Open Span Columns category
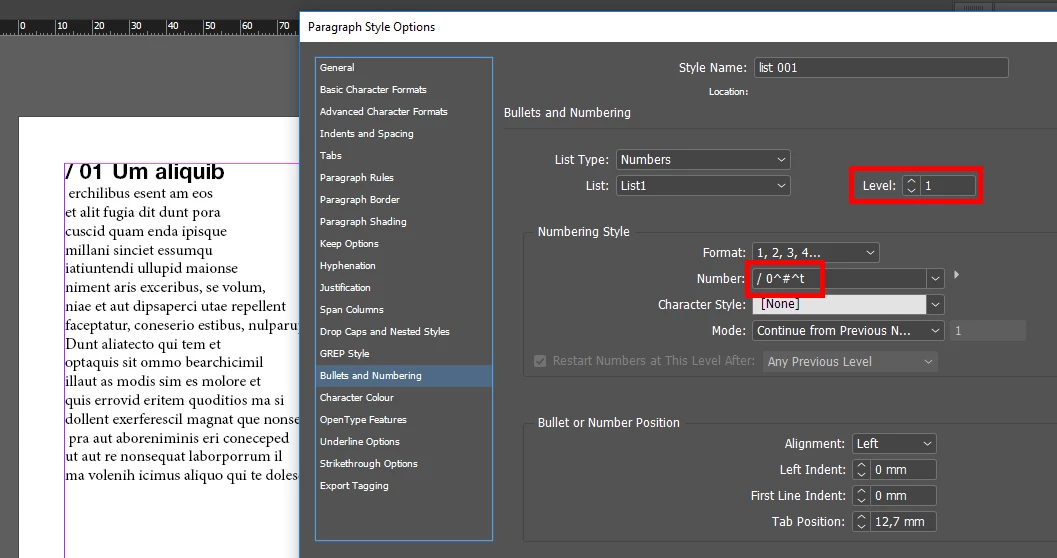 coord(403,310)
